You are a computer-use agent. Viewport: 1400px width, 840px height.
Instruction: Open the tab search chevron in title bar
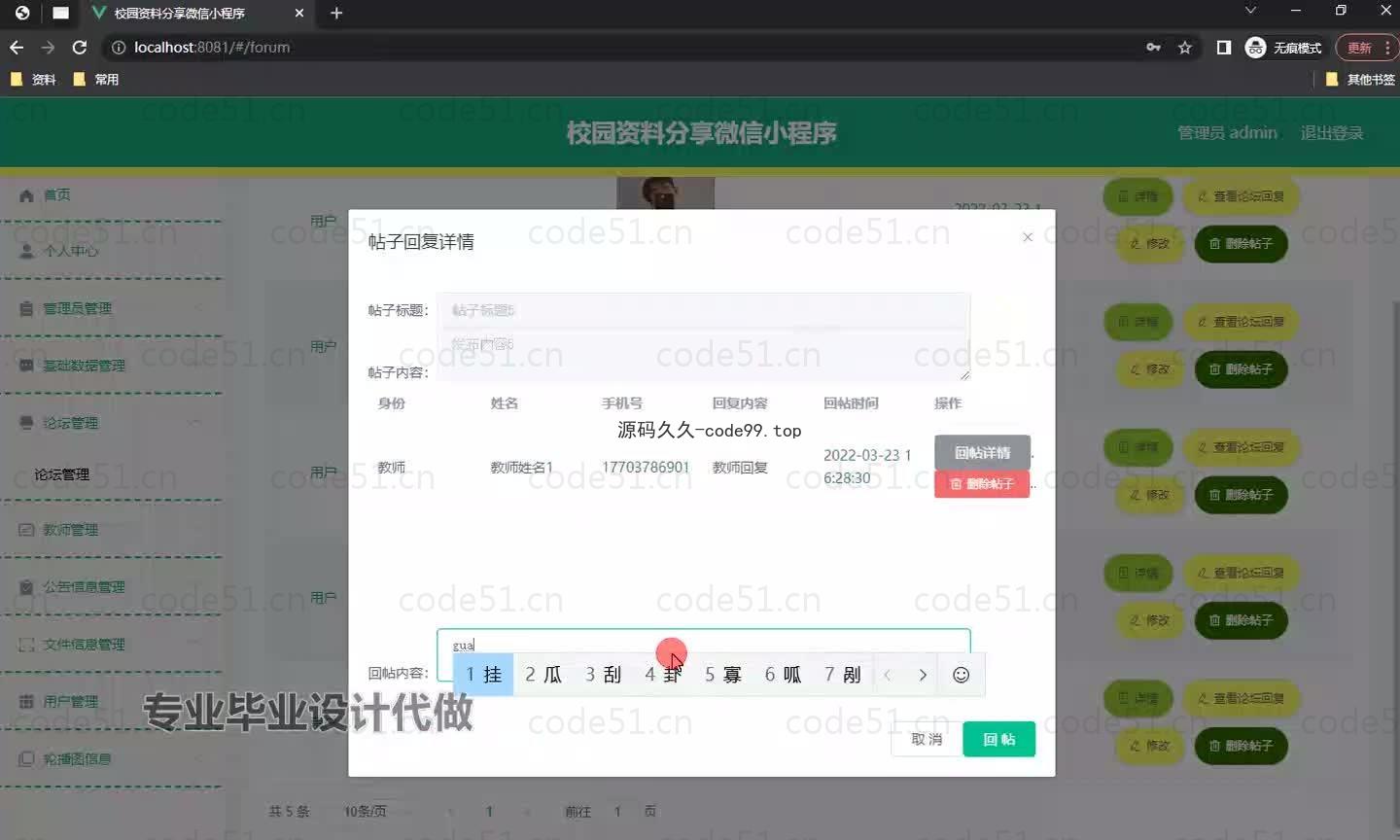click(1250, 11)
